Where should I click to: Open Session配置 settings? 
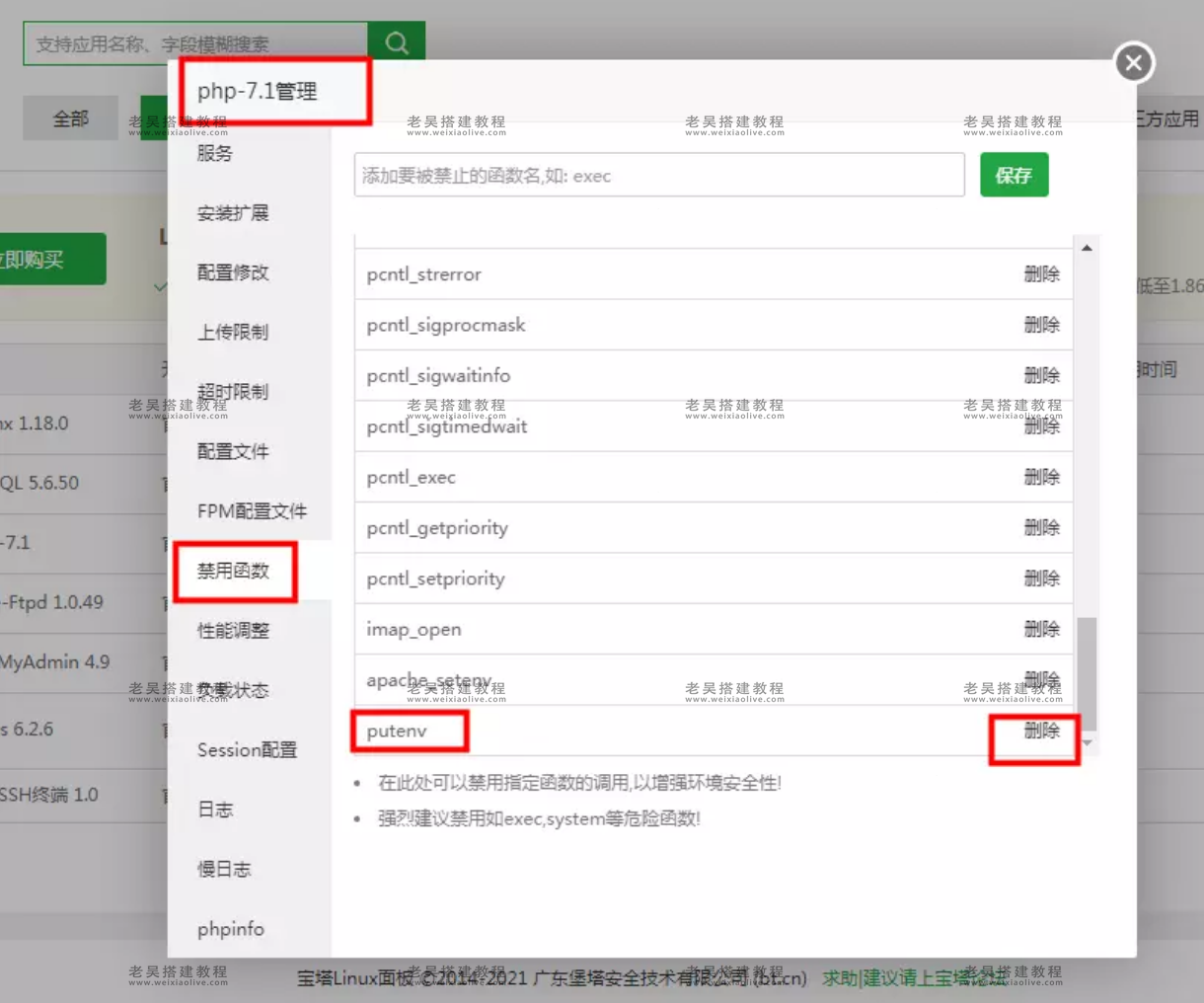tap(247, 750)
